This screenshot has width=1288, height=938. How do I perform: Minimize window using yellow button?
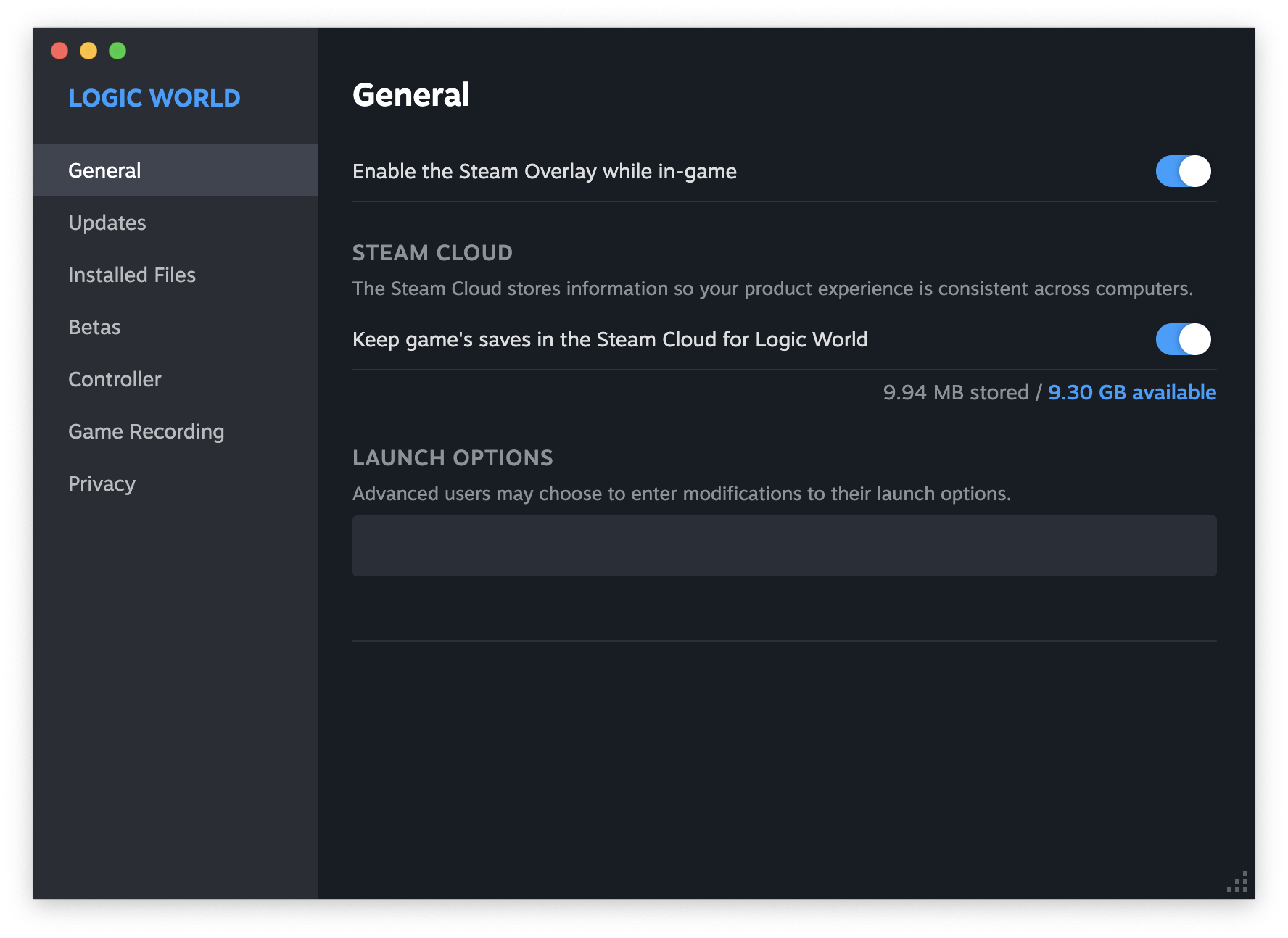(x=88, y=51)
